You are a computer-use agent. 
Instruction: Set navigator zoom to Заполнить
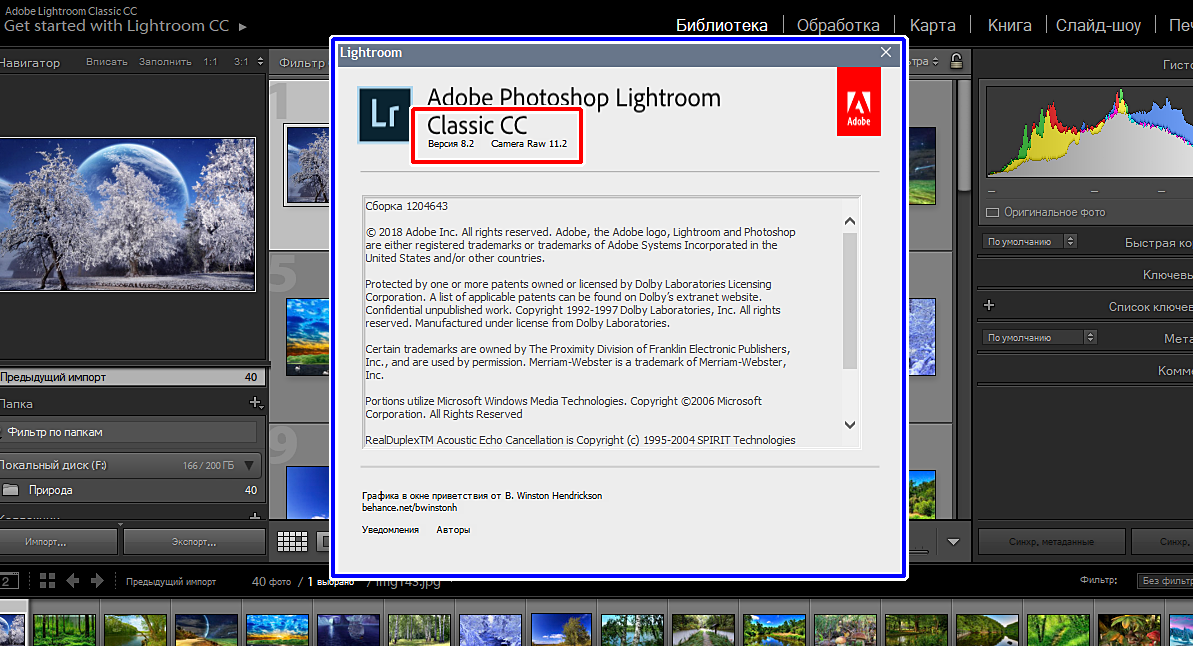coord(165,62)
